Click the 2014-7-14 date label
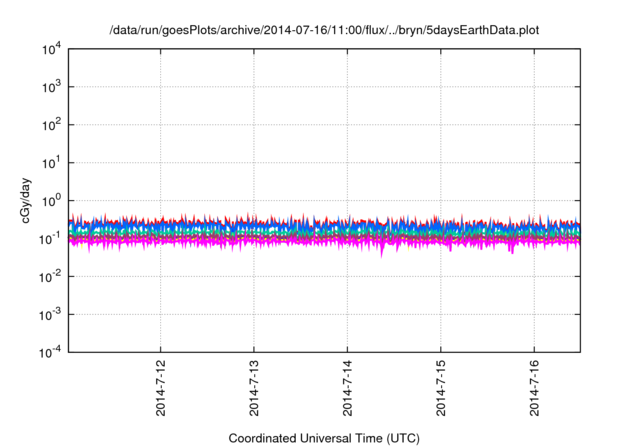The width and height of the screenshot is (640, 448). (347, 388)
